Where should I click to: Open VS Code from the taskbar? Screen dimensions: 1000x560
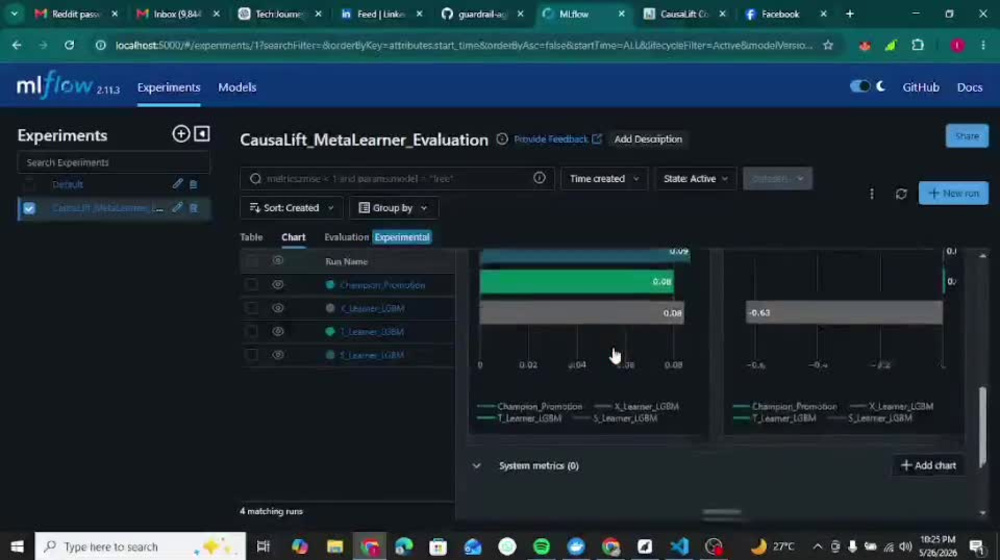pyautogui.click(x=679, y=547)
